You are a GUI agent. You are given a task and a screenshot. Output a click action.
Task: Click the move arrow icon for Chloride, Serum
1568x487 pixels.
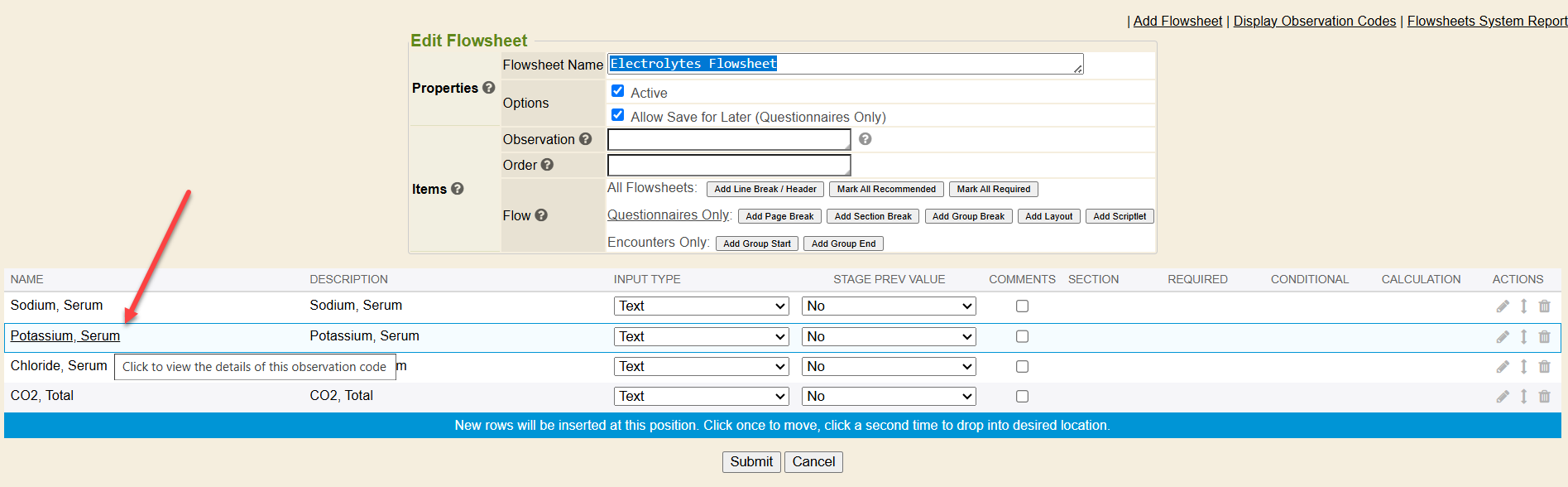(1523, 367)
